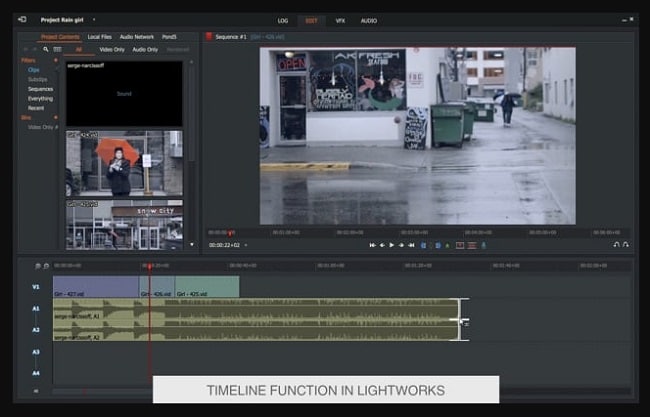This screenshot has height=417, width=650.
Task: Click the undo arrow in viewer corner
Action: click(x=616, y=245)
